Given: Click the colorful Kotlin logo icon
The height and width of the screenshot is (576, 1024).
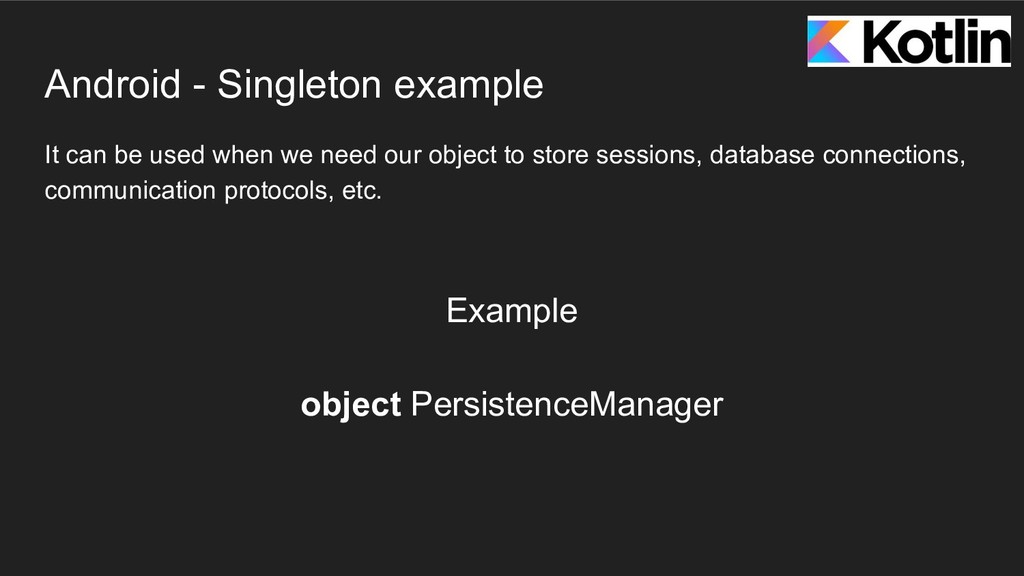Looking at the screenshot, I should [x=833, y=43].
